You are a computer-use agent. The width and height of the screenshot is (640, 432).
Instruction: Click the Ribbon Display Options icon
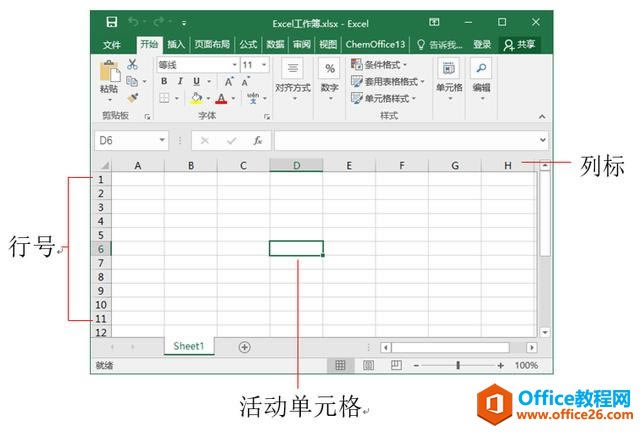pyautogui.click(x=434, y=22)
